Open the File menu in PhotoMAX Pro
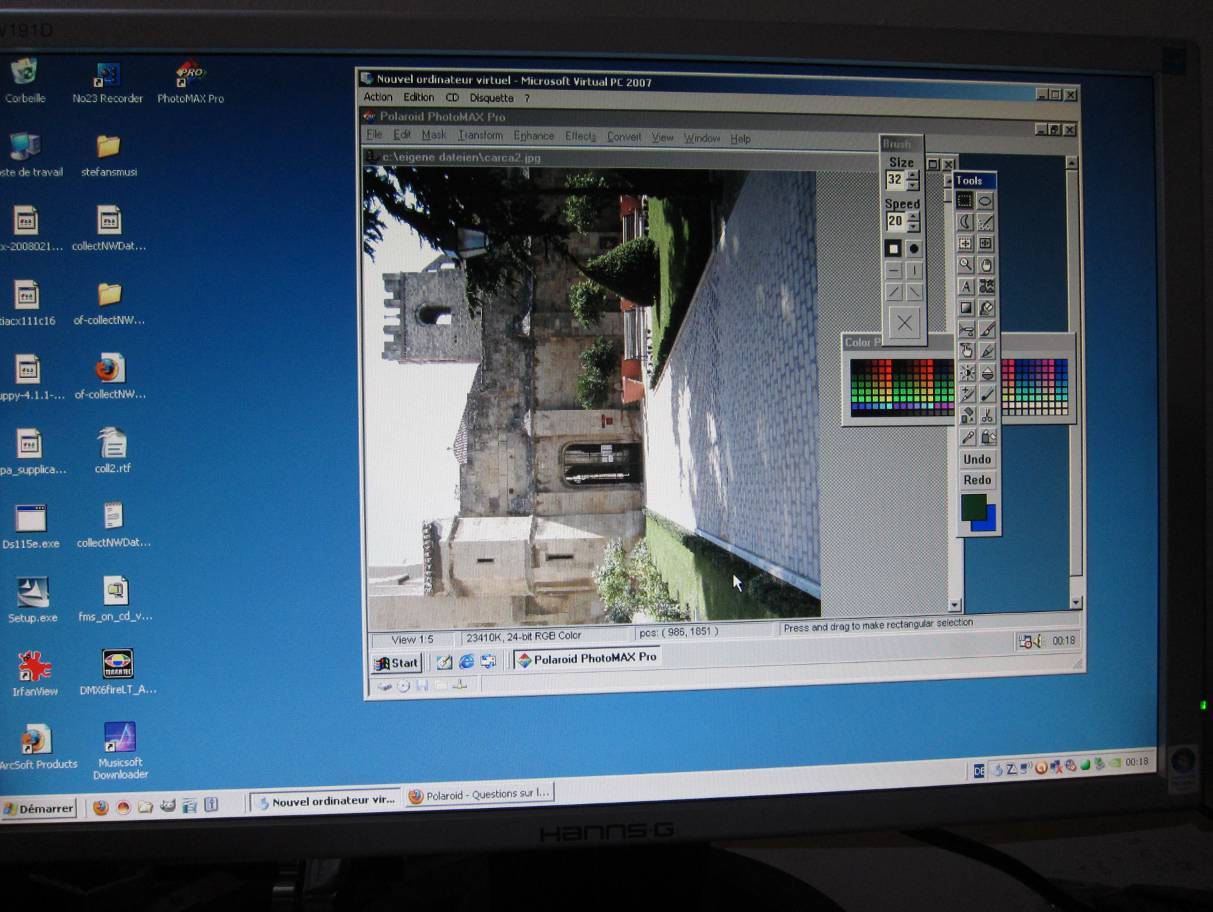The height and width of the screenshot is (912, 1213). pyautogui.click(x=374, y=135)
